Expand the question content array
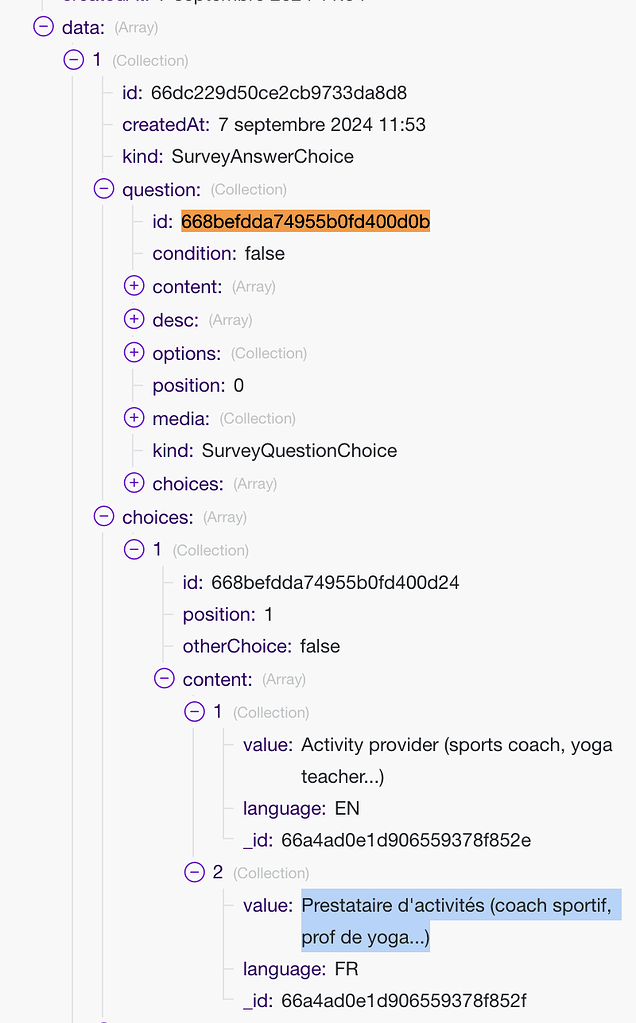Image resolution: width=636 pixels, height=1023 pixels. pyautogui.click(x=134, y=286)
